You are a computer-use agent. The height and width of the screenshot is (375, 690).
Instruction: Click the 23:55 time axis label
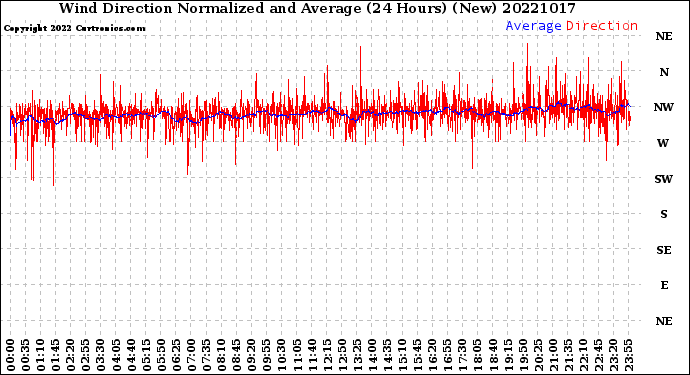point(628,355)
